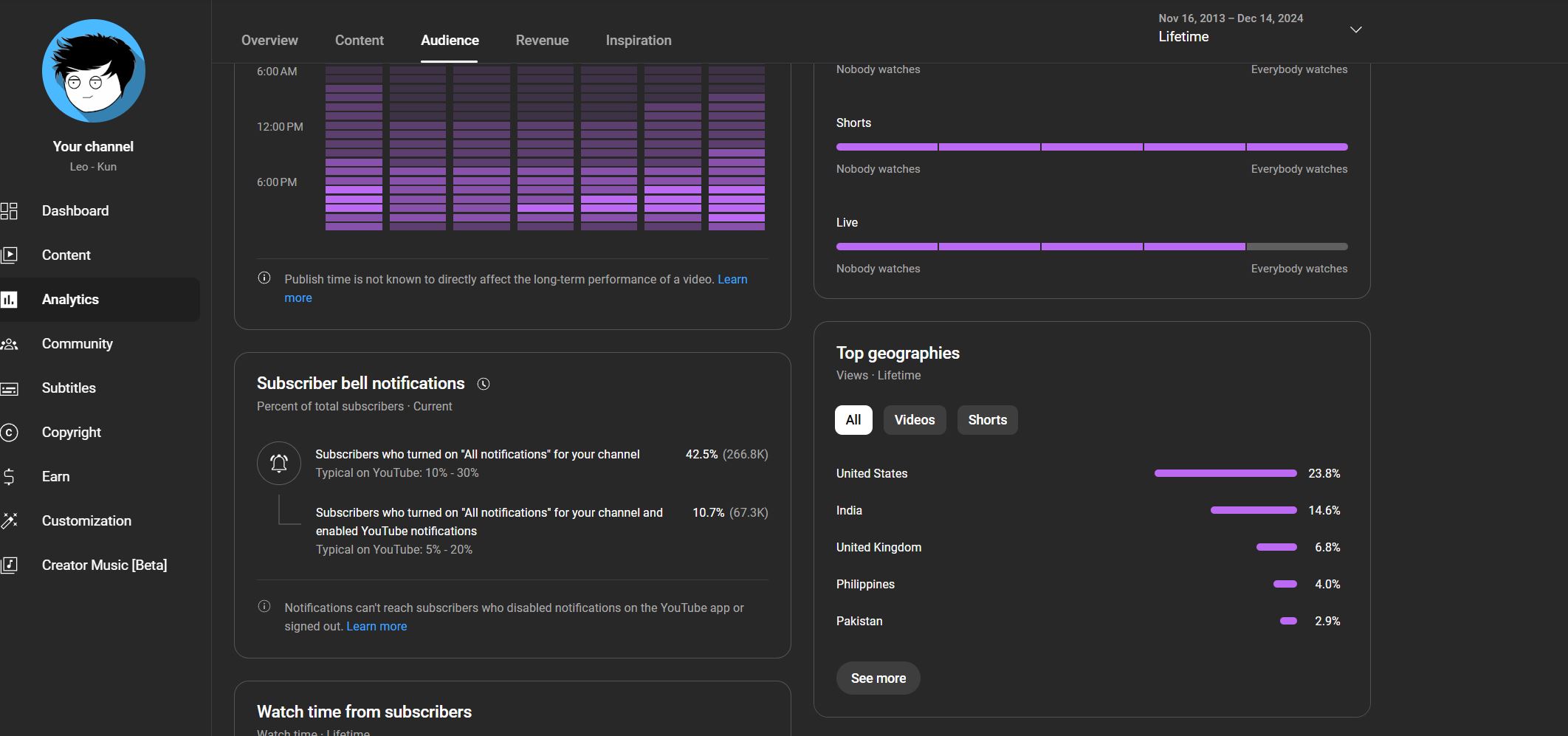Screen dimensions: 1568x736
Task: Open the Dashboard sidebar icon
Action: (10, 211)
